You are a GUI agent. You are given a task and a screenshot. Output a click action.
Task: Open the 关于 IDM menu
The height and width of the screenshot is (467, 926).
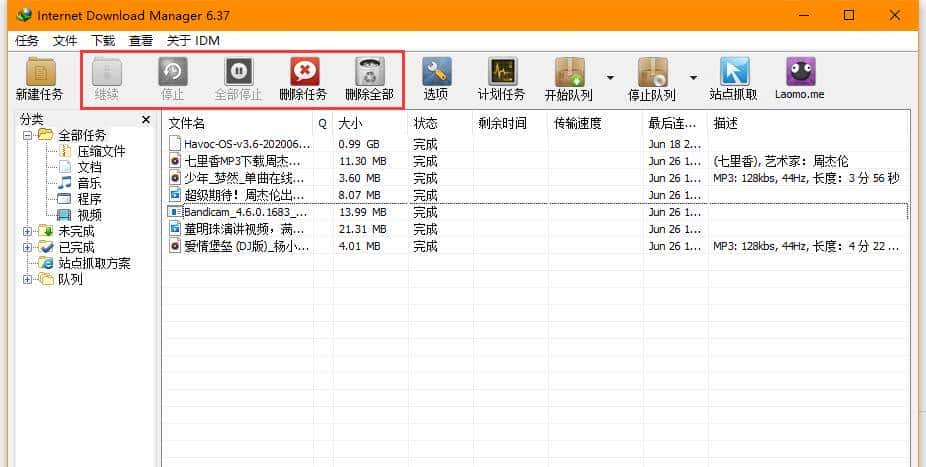coord(193,41)
